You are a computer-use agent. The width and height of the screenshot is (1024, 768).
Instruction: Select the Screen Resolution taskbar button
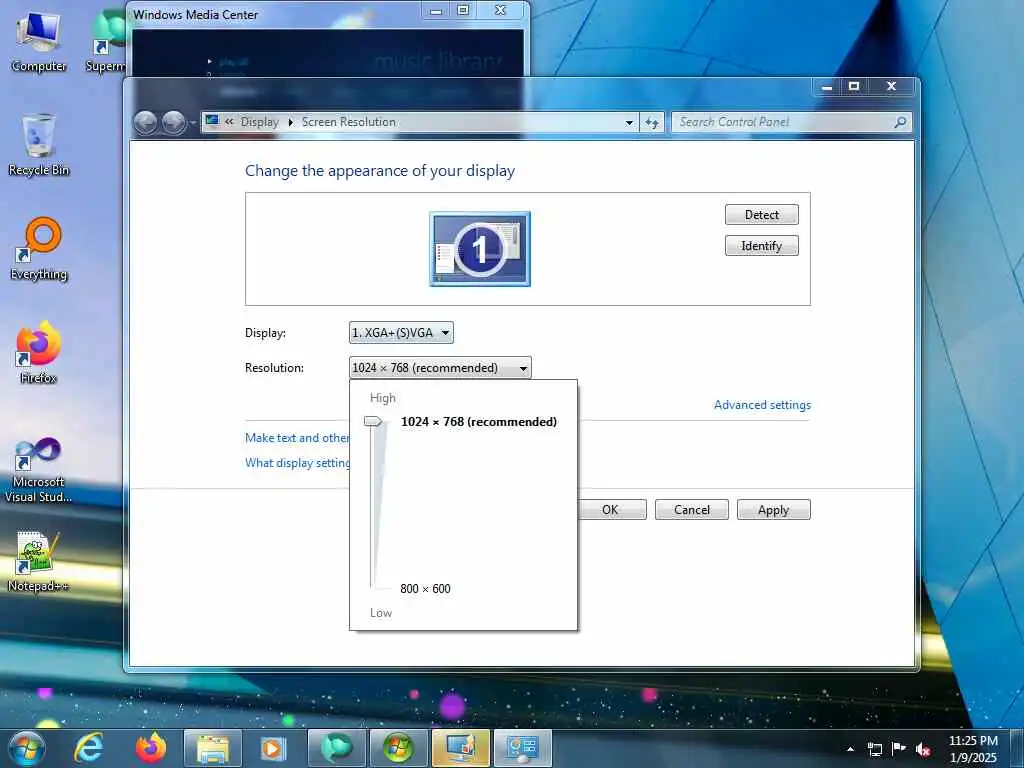(460, 748)
